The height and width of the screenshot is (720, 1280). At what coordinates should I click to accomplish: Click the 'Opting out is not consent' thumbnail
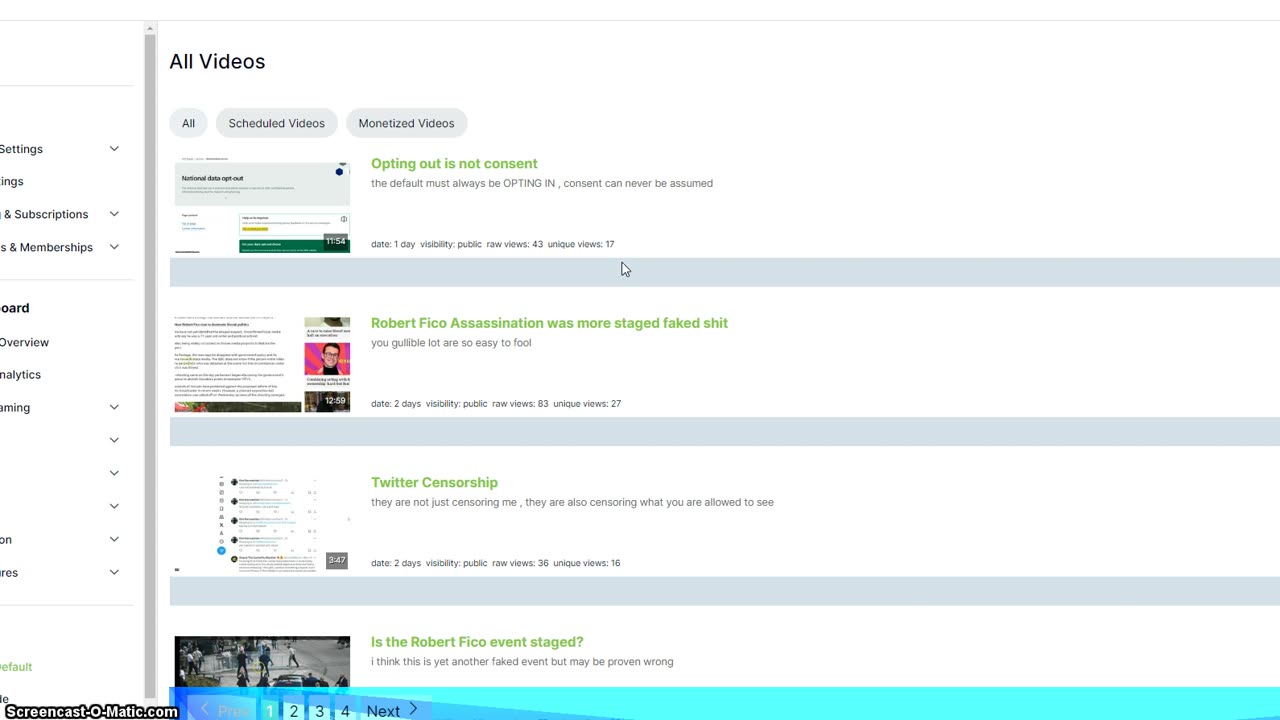point(262,204)
